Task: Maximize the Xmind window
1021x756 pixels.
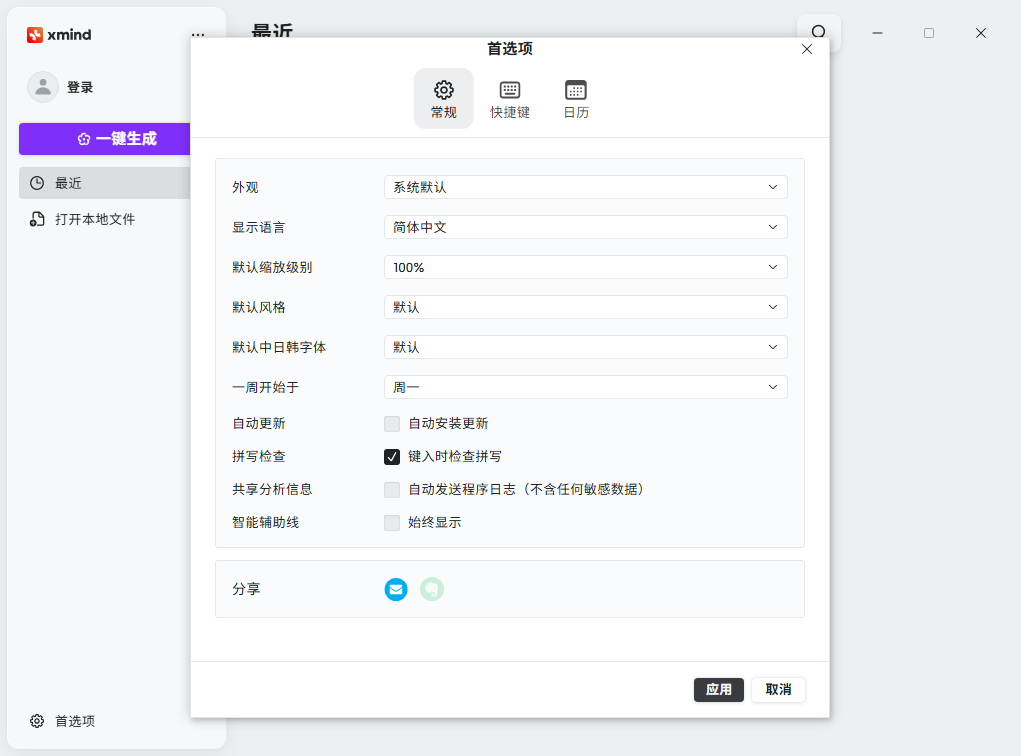Action: click(x=929, y=33)
